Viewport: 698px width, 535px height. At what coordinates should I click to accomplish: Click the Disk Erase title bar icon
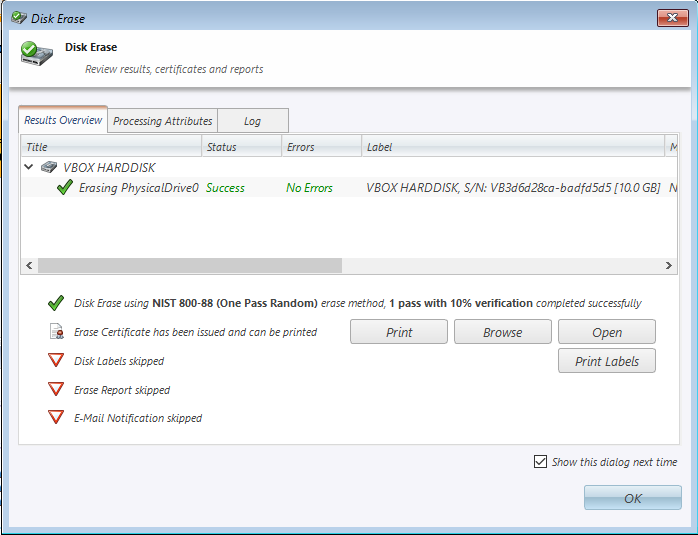click(19, 18)
